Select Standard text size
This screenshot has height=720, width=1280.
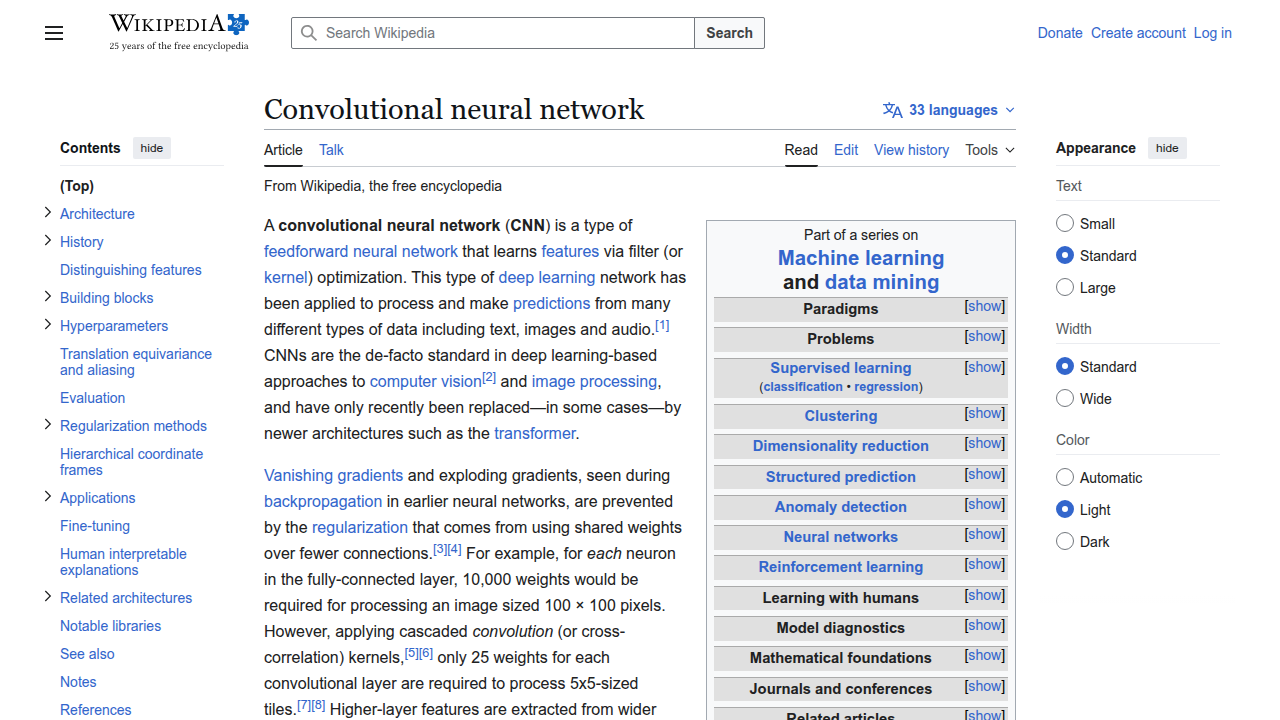tap(1065, 256)
